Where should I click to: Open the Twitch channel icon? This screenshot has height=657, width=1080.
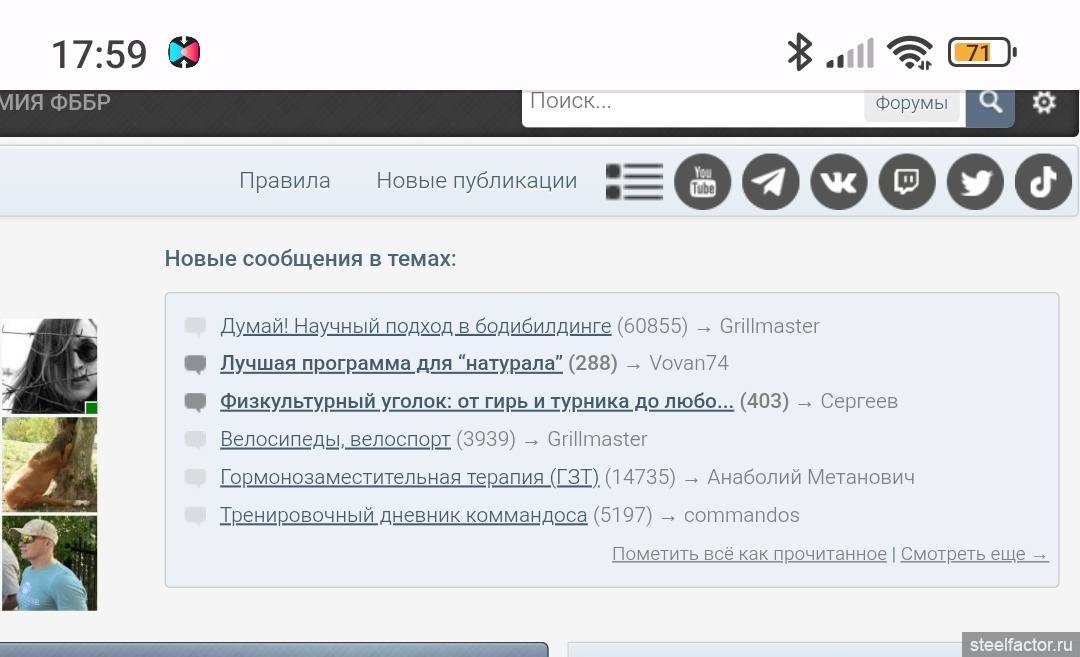click(906, 182)
